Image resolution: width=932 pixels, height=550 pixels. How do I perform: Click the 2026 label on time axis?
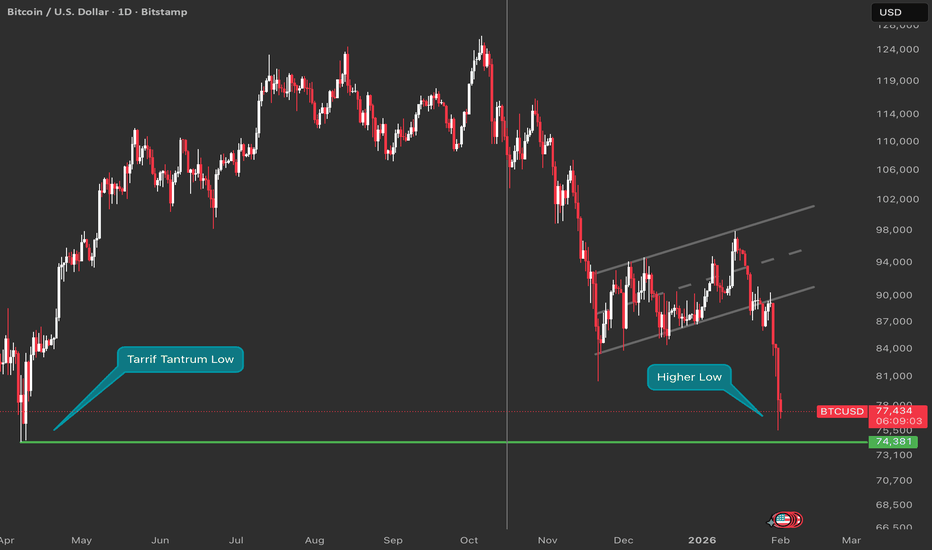pyautogui.click(x=702, y=540)
